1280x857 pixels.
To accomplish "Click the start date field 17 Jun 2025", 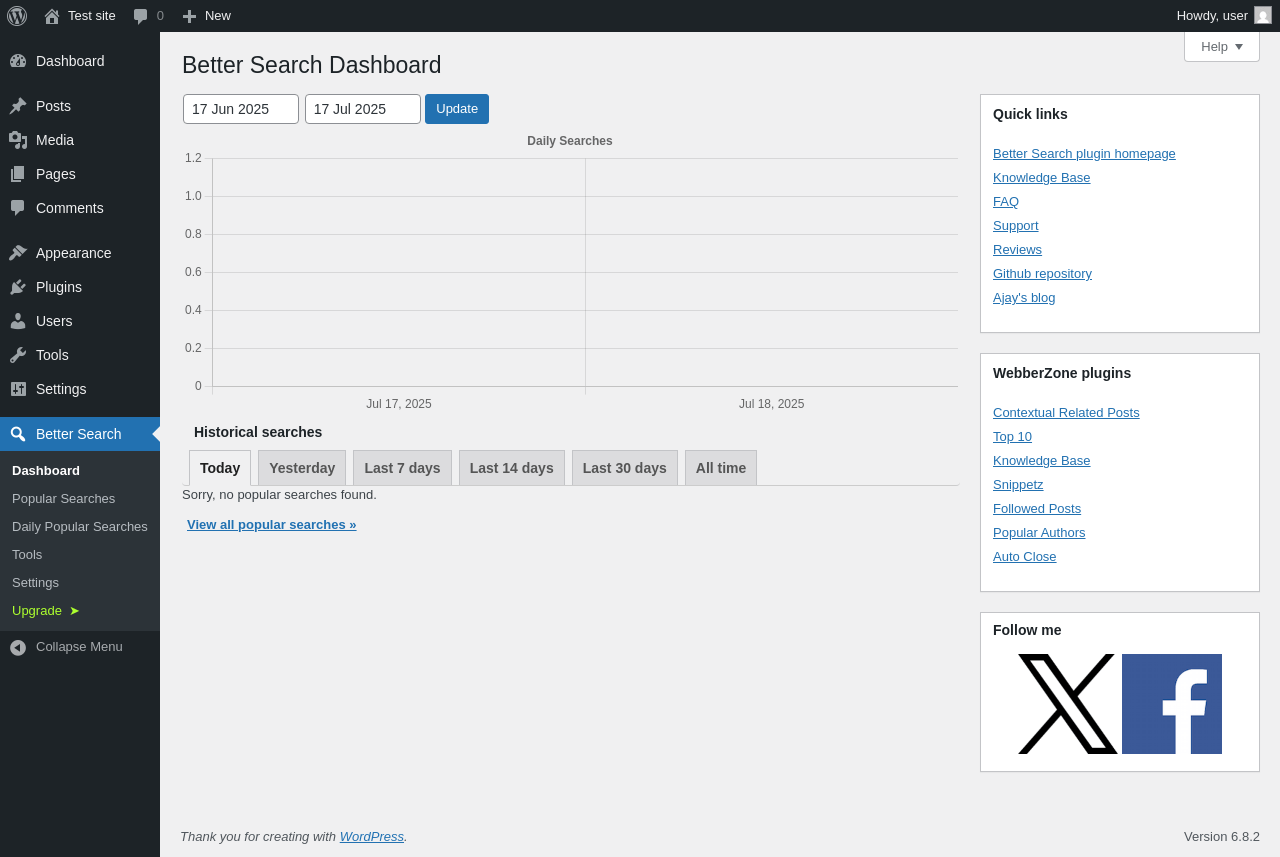I will tap(241, 109).
